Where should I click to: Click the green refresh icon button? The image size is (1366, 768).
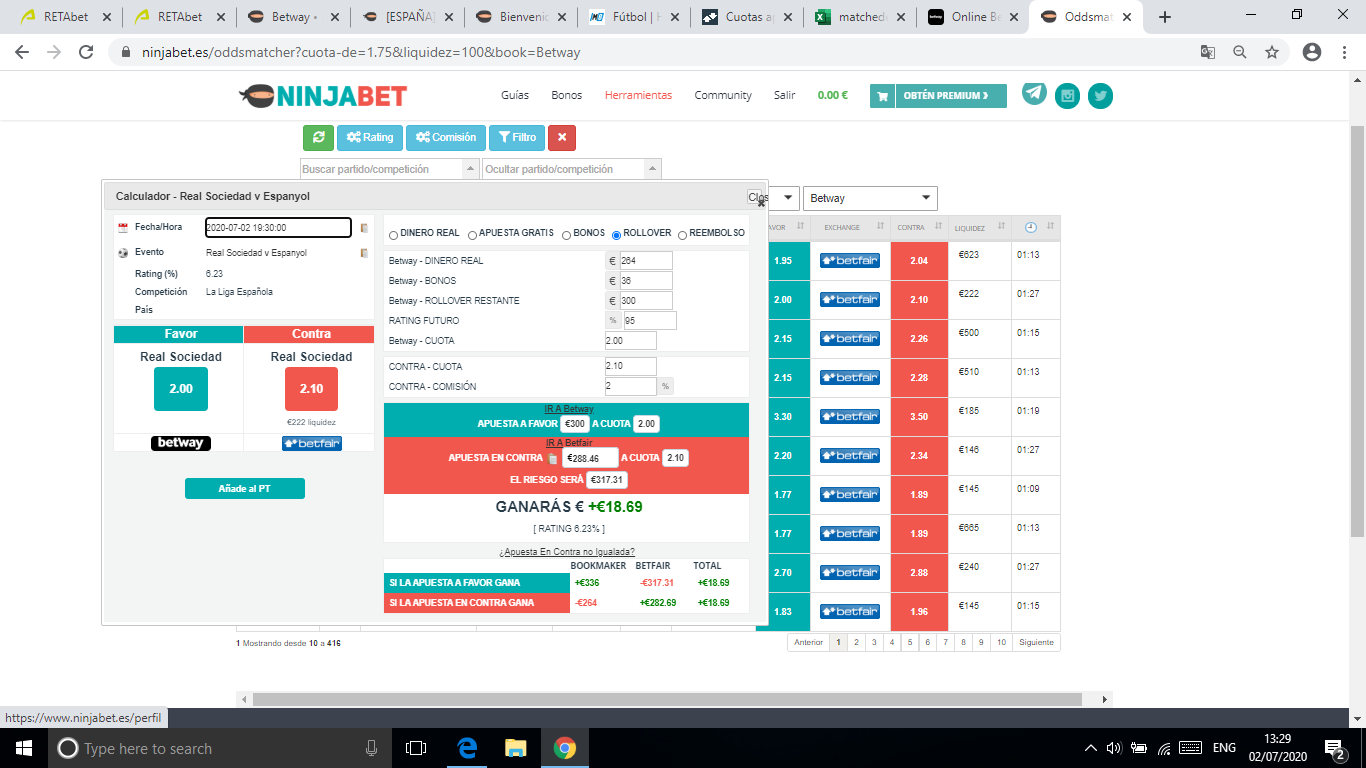(318, 138)
